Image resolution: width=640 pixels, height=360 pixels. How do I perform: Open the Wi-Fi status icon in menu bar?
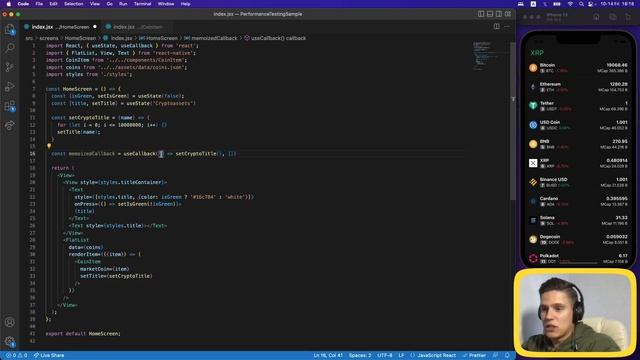(x=570, y=4)
